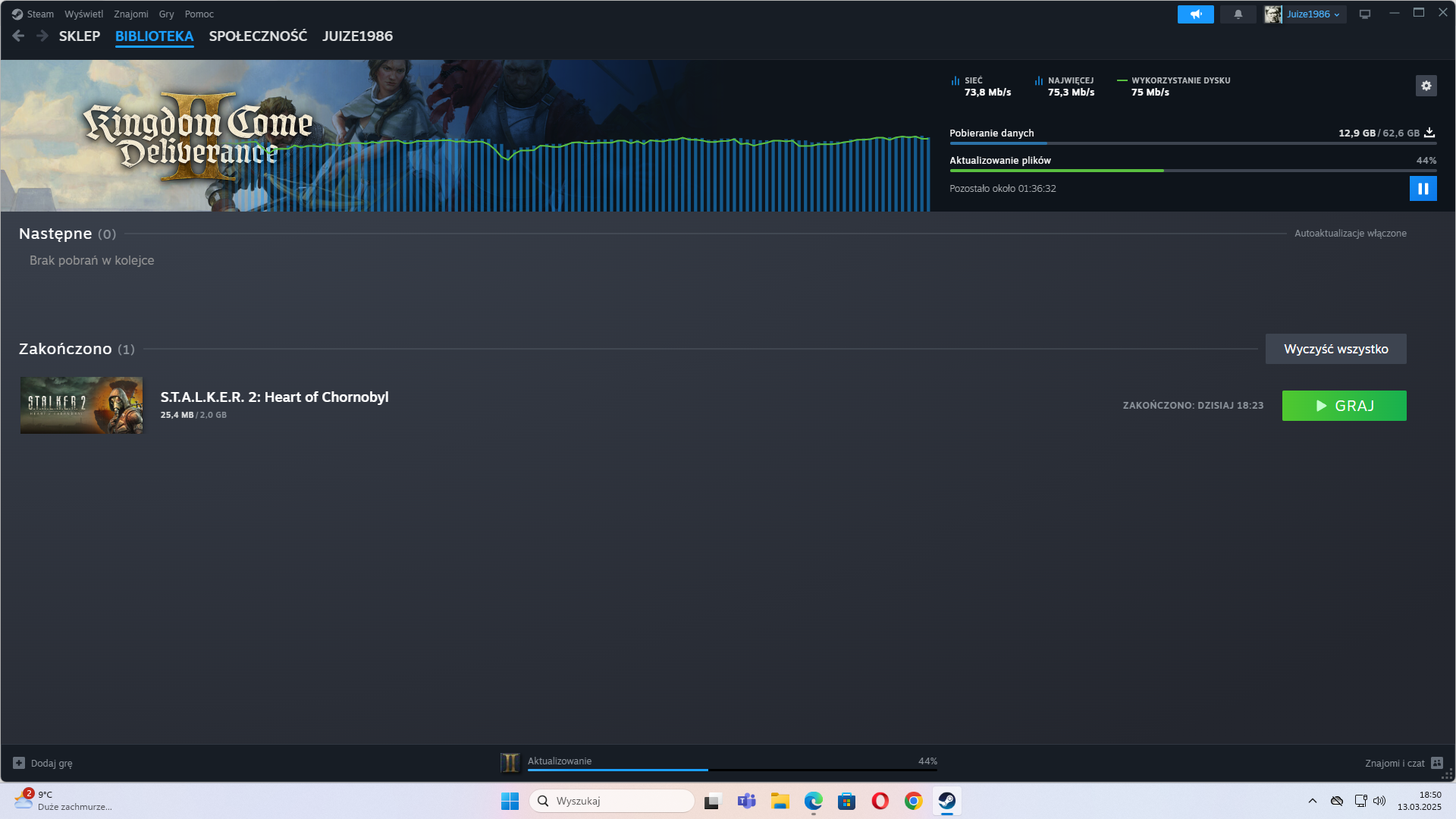Image resolution: width=1456 pixels, height=819 pixels.
Task: Click Dodaj grę link
Action: pyautogui.click(x=52, y=763)
